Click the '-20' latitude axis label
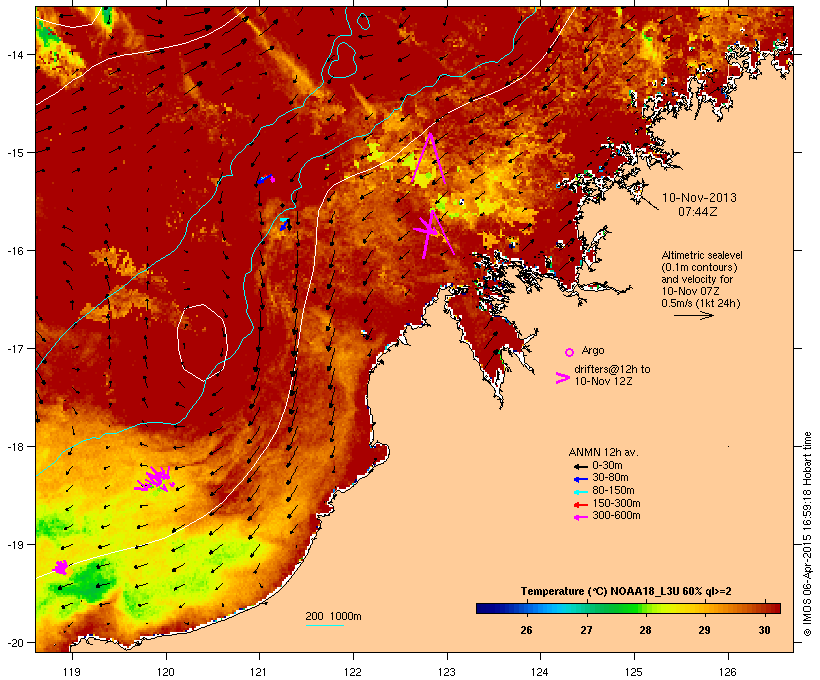 pyautogui.click(x=14, y=643)
